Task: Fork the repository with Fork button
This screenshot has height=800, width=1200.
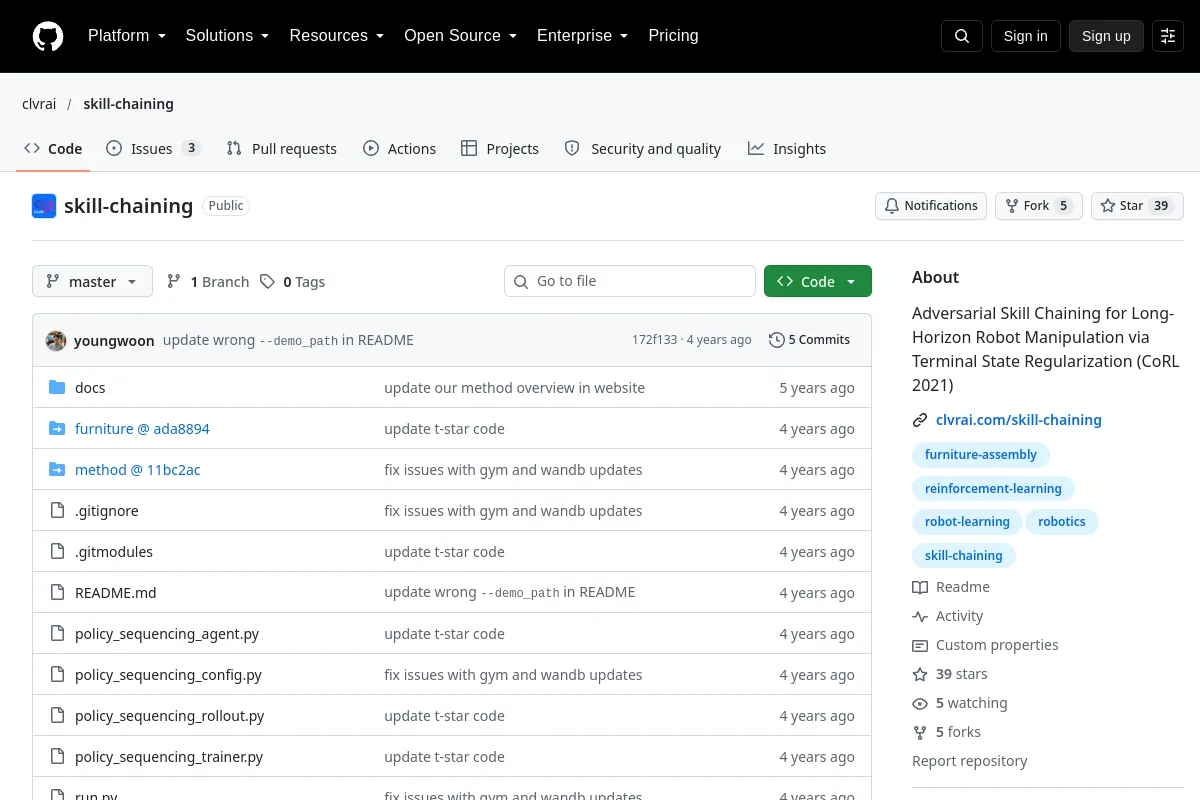Action: coord(1038,206)
